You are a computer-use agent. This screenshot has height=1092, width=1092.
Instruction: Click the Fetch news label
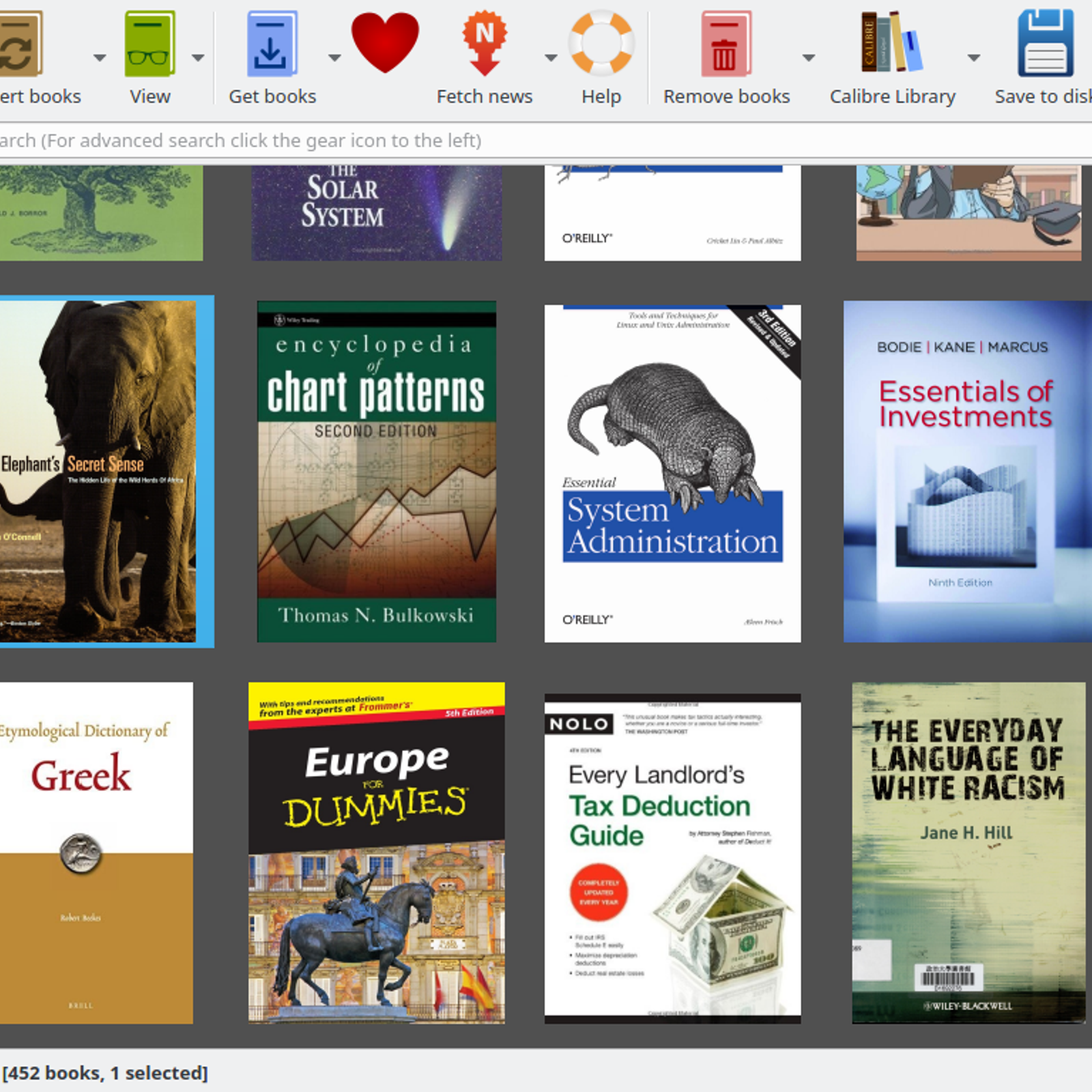pyautogui.click(x=485, y=97)
